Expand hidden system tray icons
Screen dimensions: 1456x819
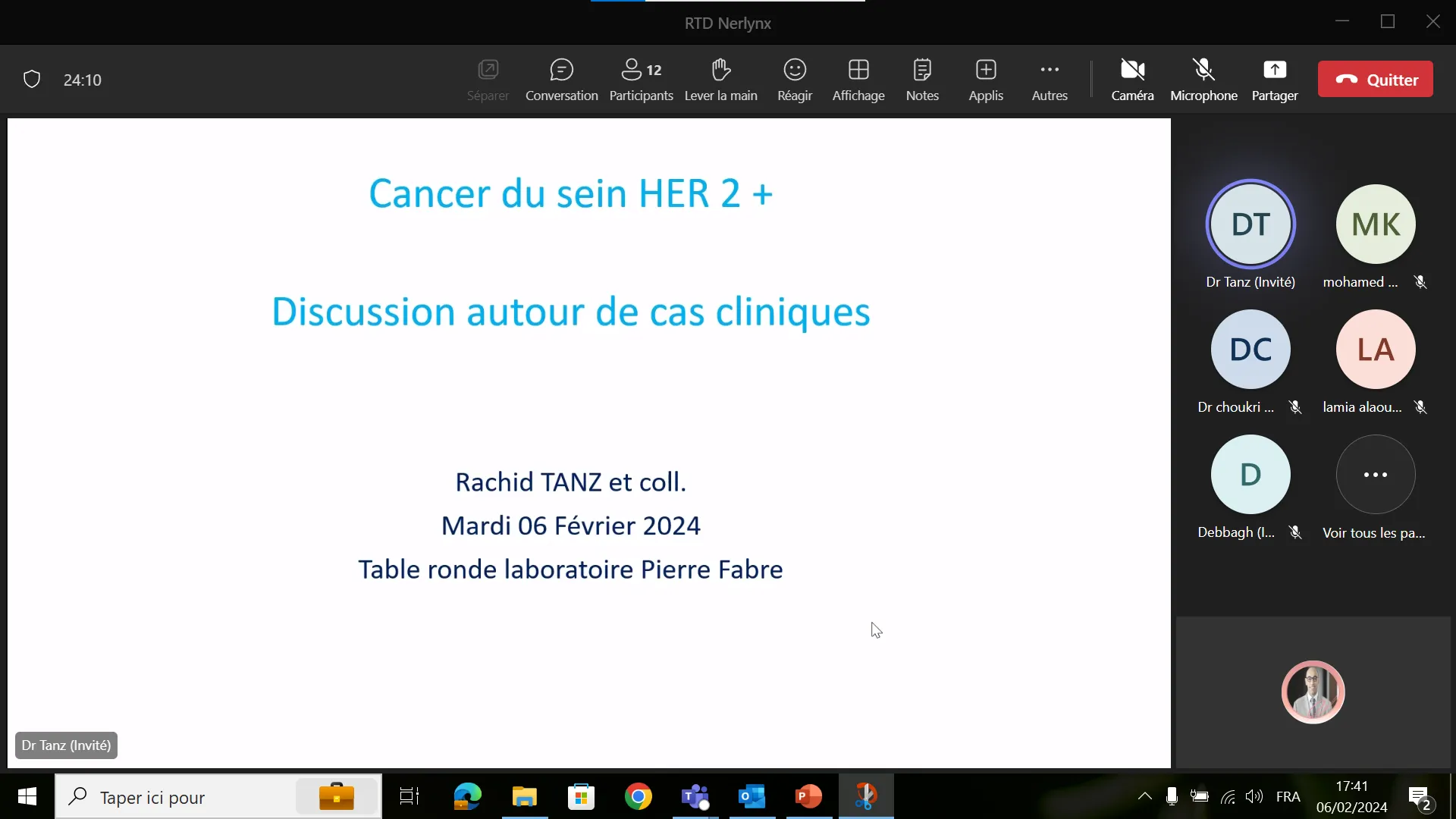coord(1144,796)
